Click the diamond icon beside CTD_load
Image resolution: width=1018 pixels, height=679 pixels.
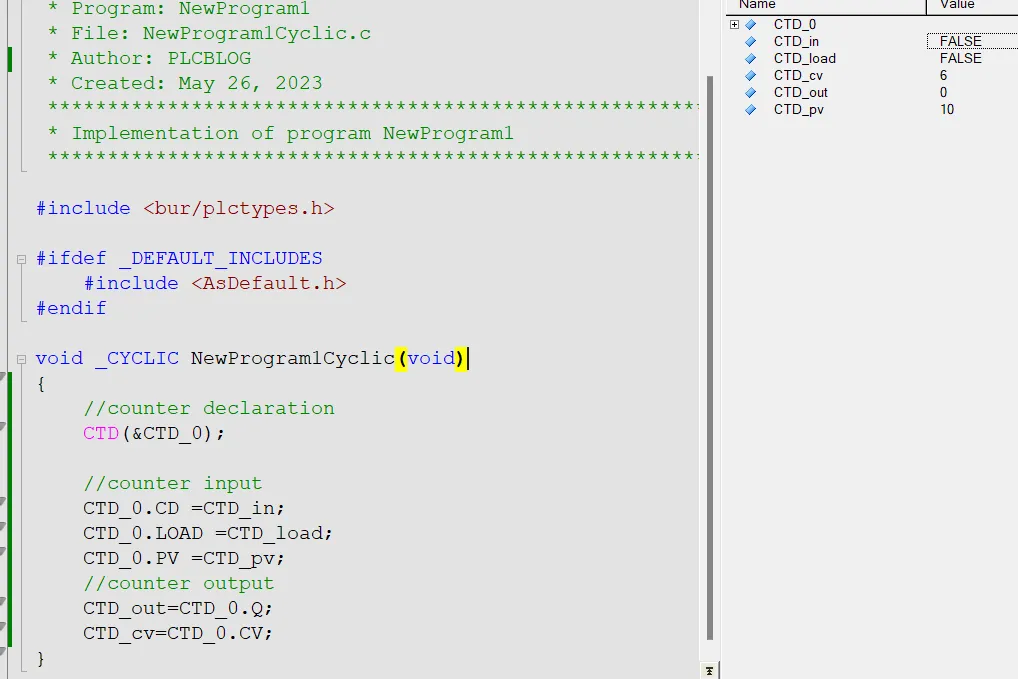click(x=750, y=58)
